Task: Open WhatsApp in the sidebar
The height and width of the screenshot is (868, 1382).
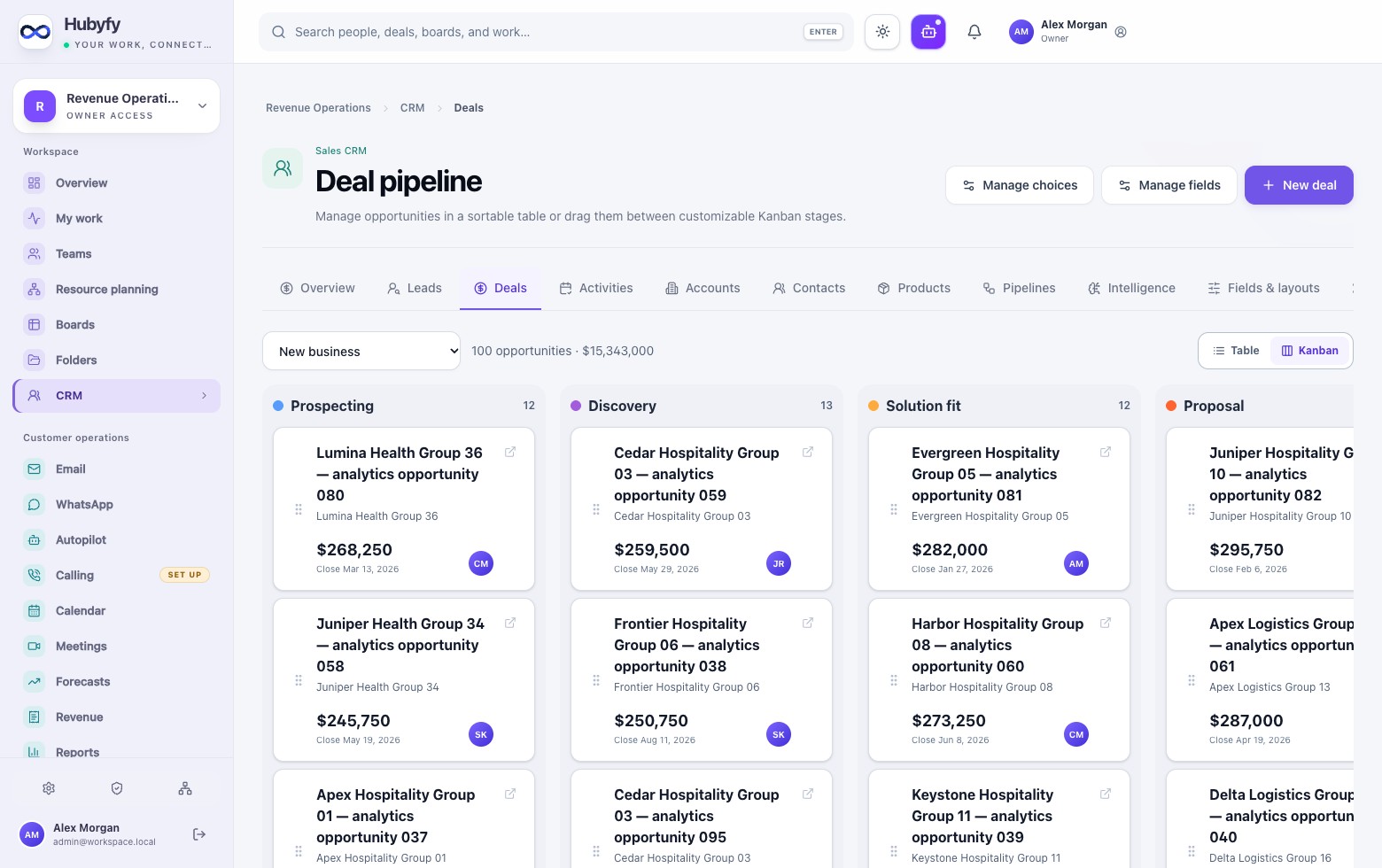Action: click(x=117, y=505)
